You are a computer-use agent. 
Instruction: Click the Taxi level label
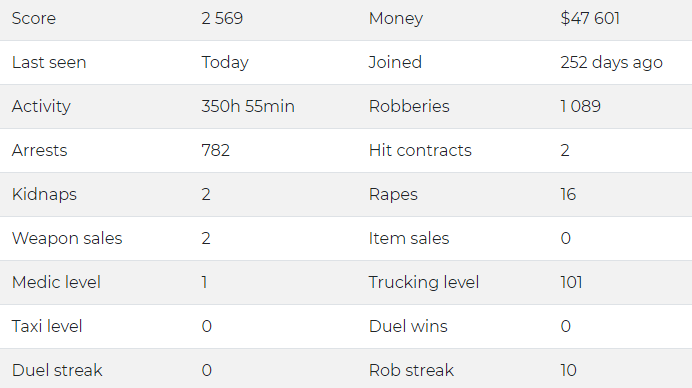[47, 327]
